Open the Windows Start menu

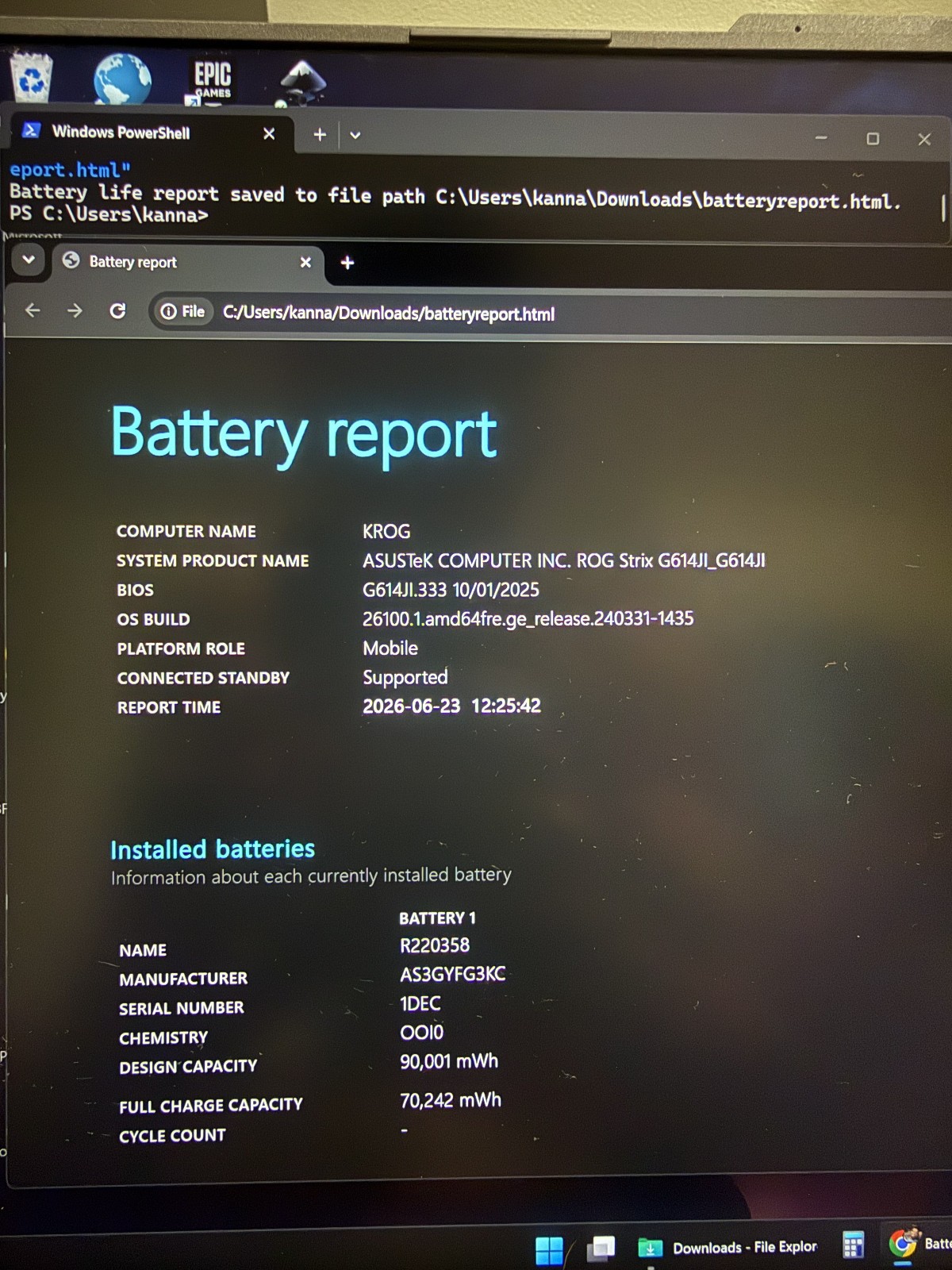(x=549, y=1250)
